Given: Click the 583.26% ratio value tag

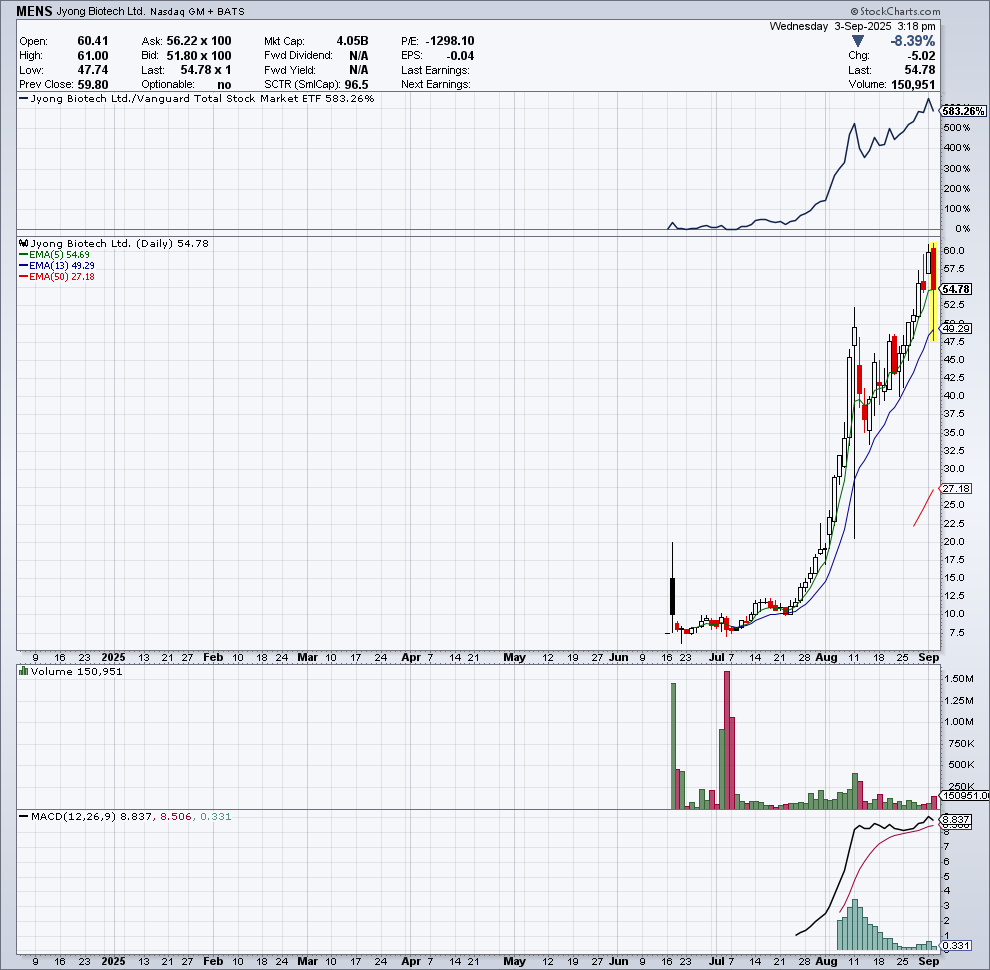Looking at the screenshot, I should [x=963, y=111].
